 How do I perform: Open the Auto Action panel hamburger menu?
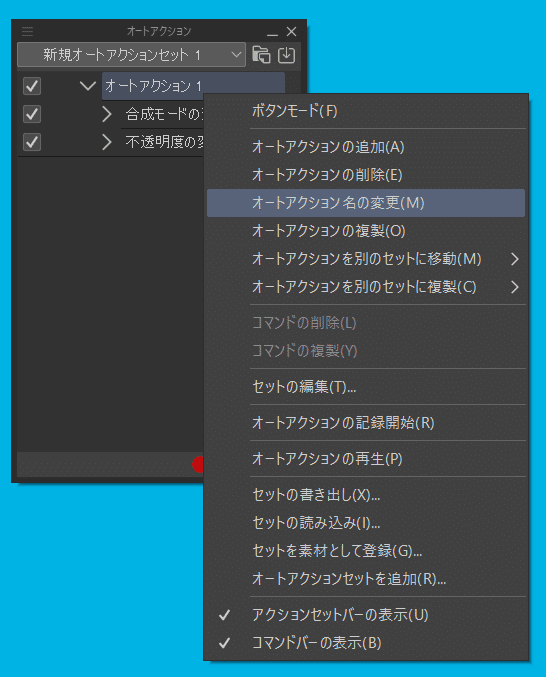tap(27, 31)
